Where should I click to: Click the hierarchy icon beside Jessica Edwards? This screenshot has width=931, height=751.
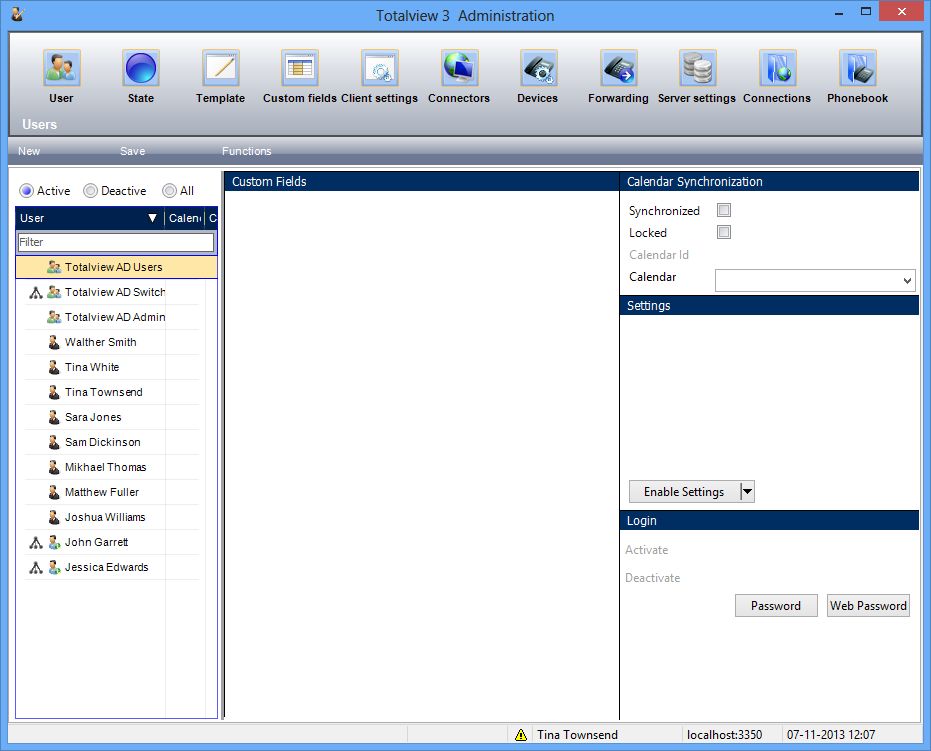click(x=36, y=567)
